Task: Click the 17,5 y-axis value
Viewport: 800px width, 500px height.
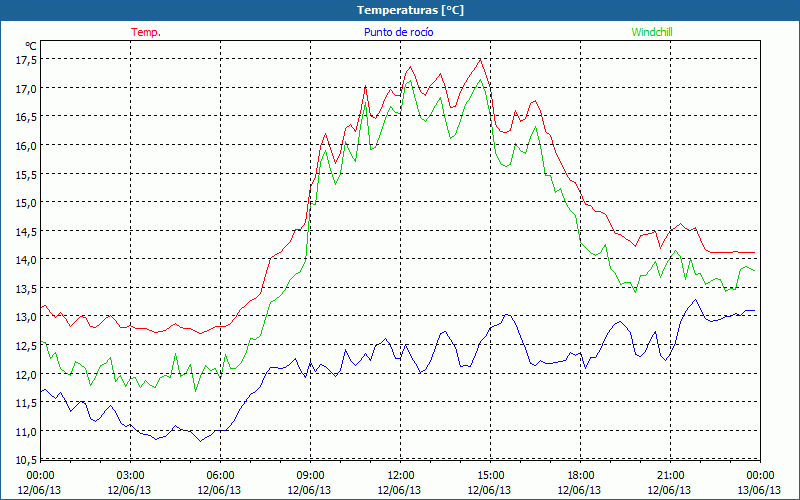Action: (x=27, y=60)
